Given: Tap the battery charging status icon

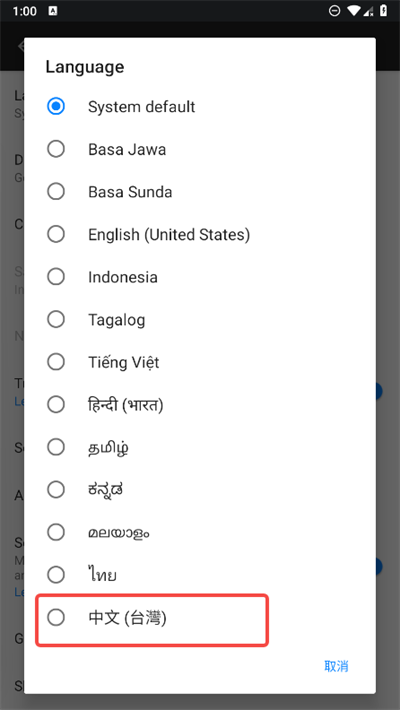Looking at the screenshot, I should 384,11.
